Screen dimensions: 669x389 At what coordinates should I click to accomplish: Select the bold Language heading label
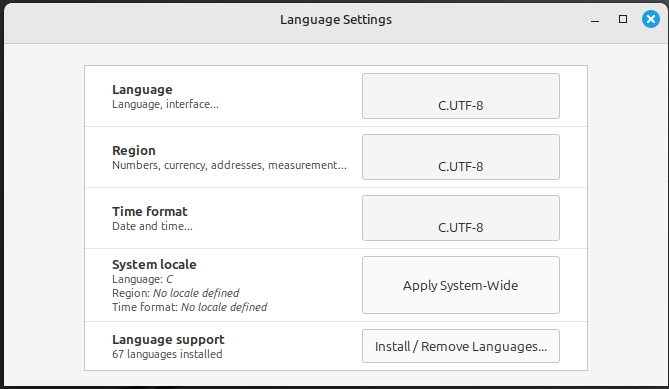coord(142,90)
